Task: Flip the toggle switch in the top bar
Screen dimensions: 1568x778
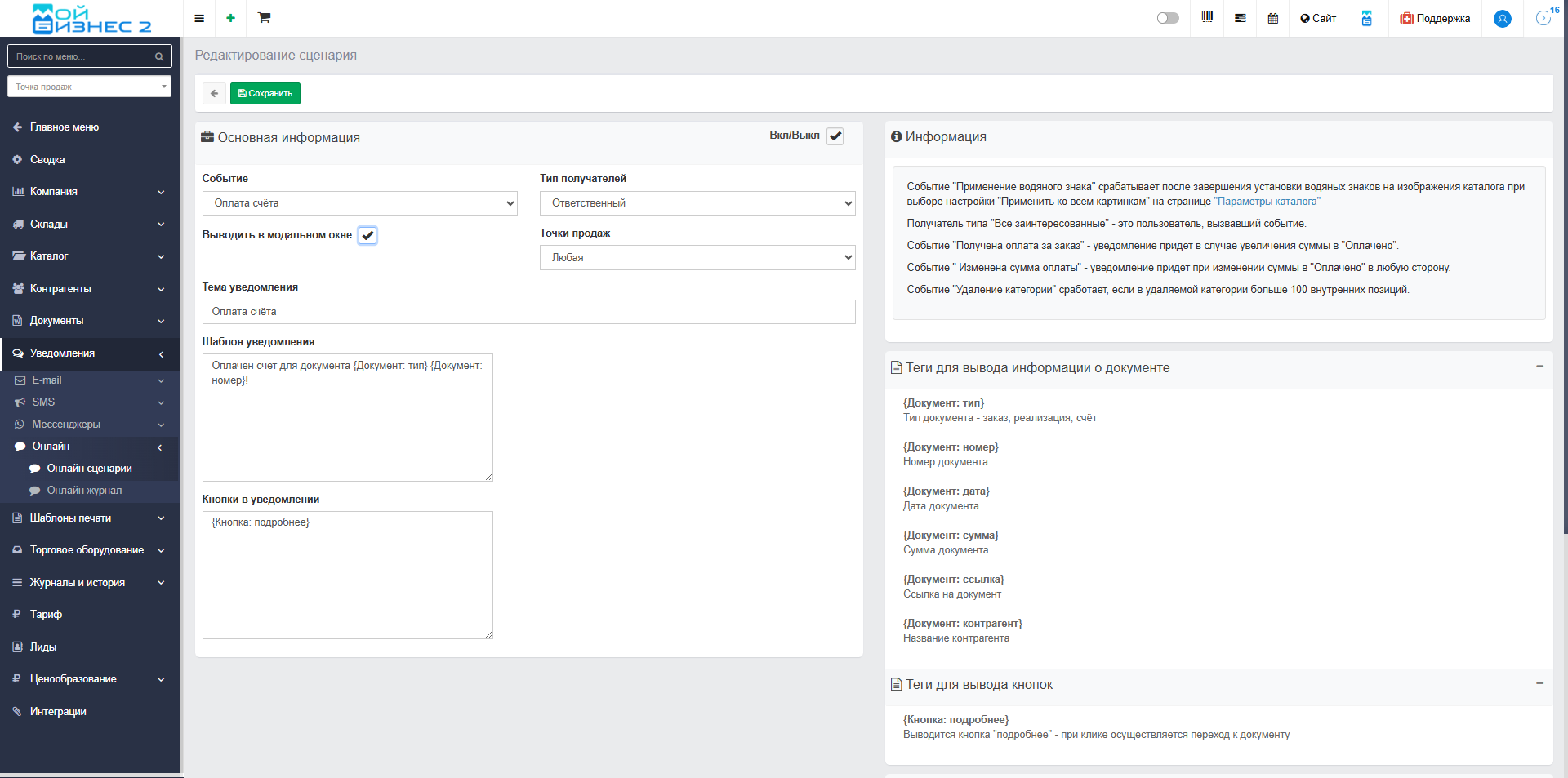Action: pyautogui.click(x=1168, y=18)
